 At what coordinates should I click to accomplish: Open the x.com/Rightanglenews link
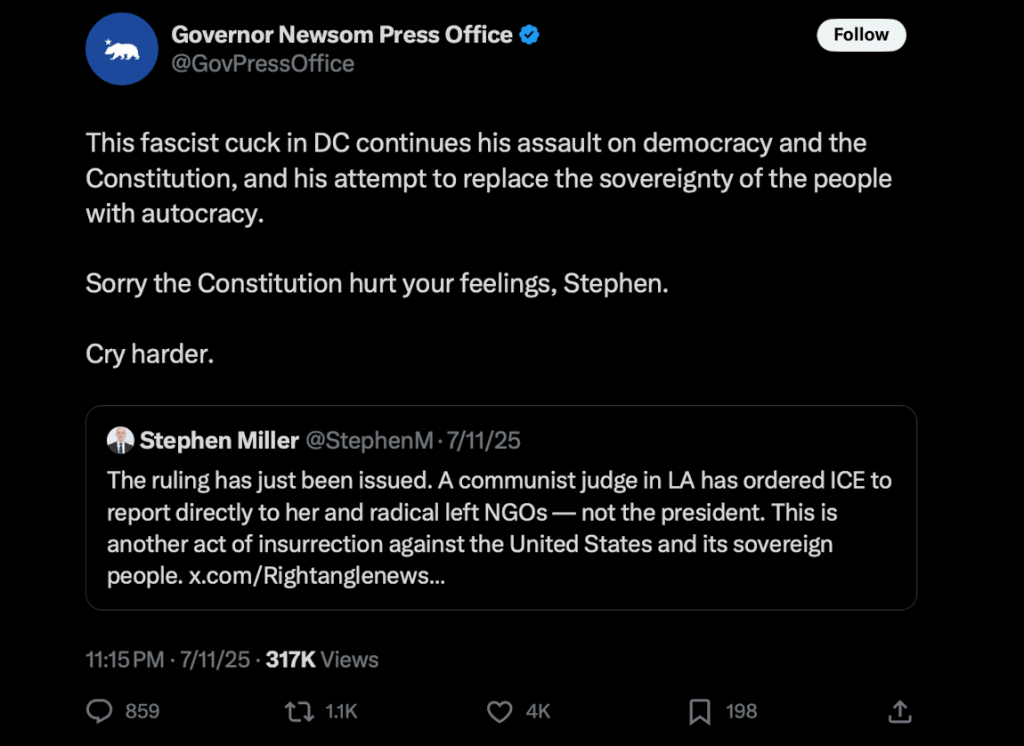[x=317, y=578]
